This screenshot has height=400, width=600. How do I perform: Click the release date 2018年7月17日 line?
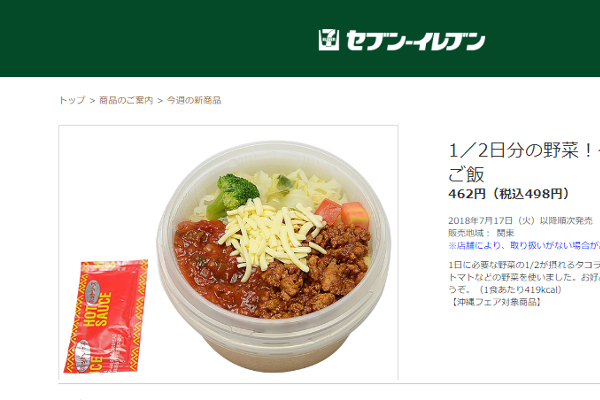click(x=520, y=220)
